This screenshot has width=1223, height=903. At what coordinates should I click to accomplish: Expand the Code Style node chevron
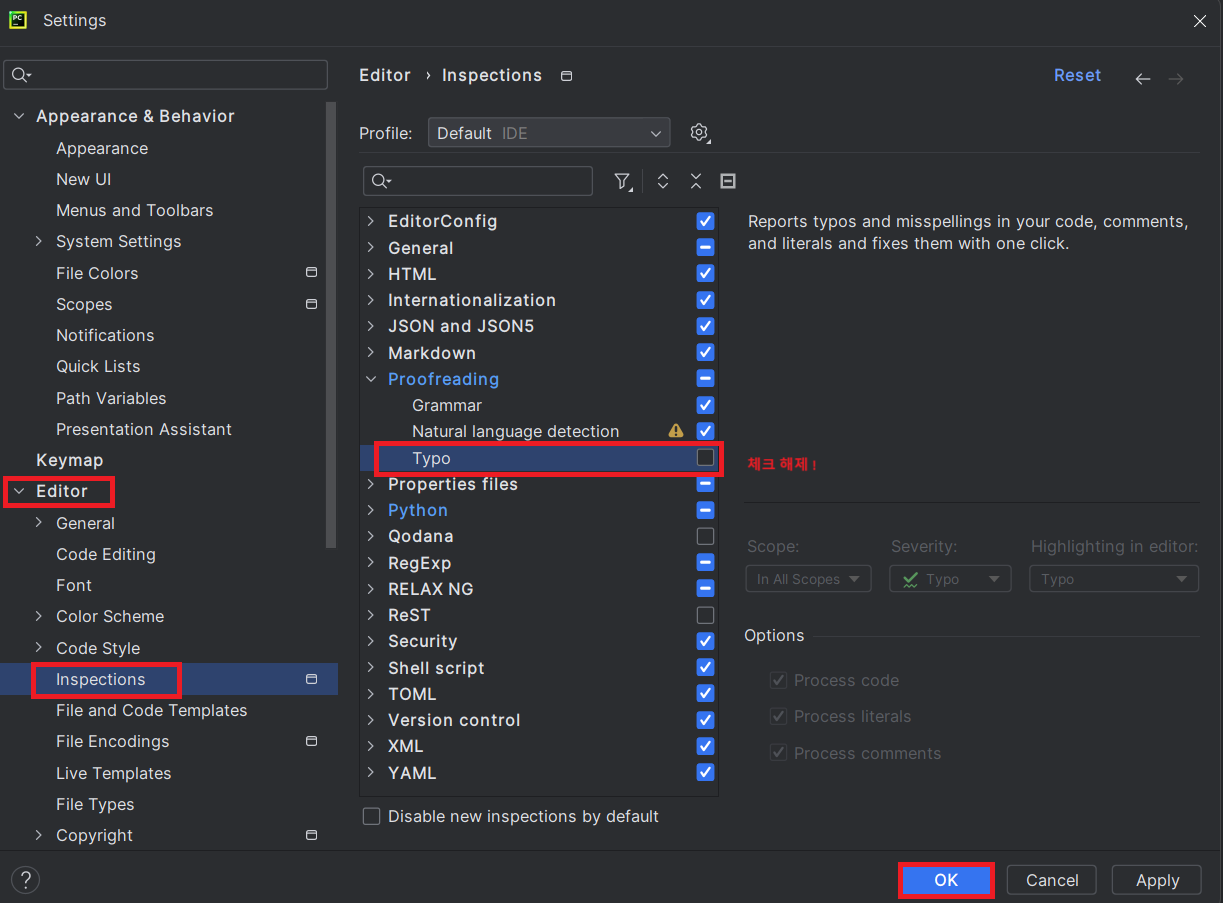(x=39, y=648)
